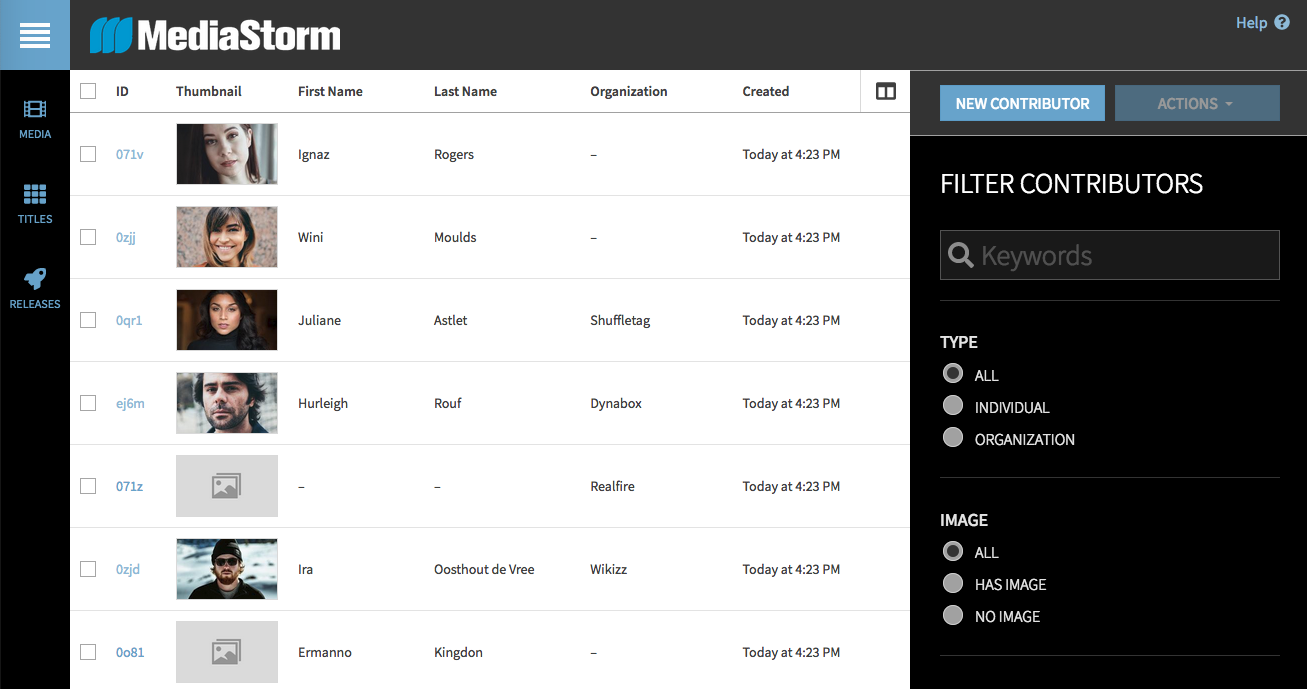The width and height of the screenshot is (1307, 689).
Task: Check the box for contributor 0zjd
Action: click(x=88, y=569)
